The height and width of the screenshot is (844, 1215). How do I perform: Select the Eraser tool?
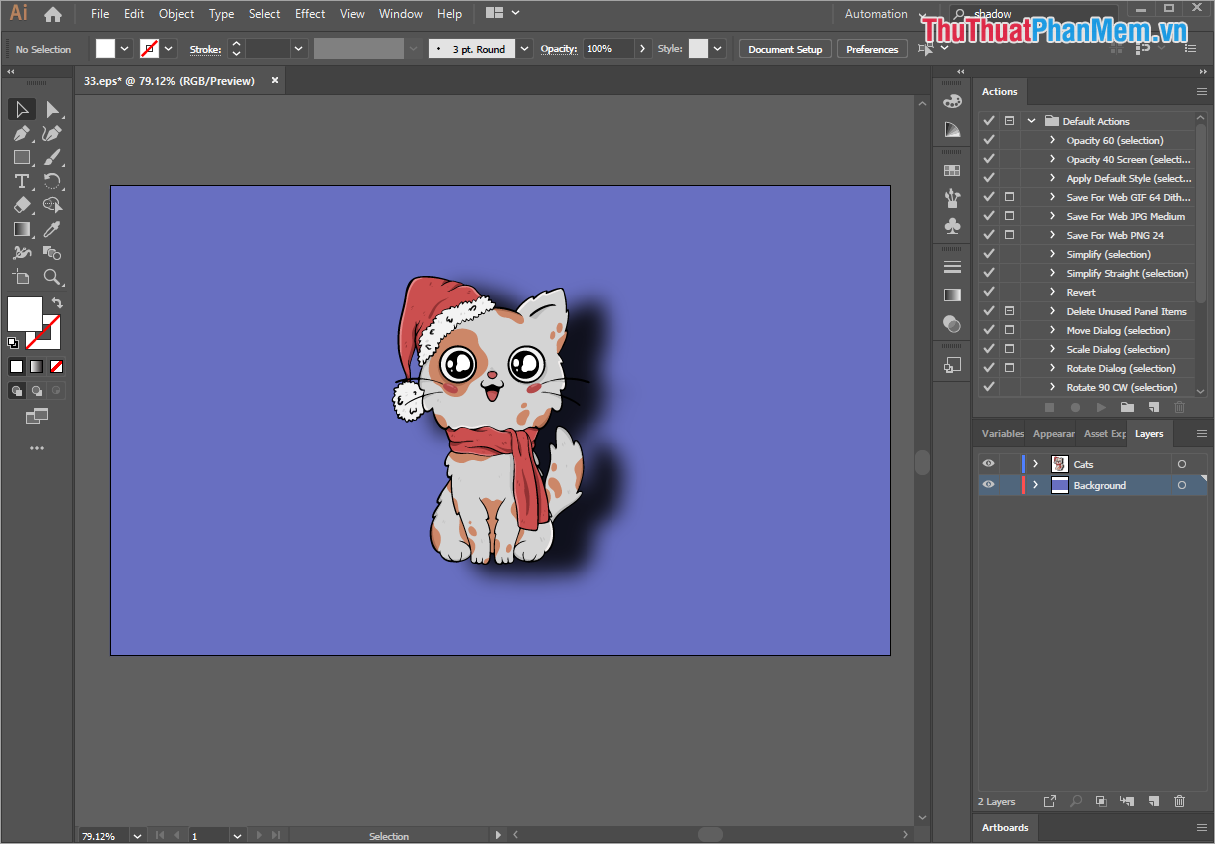coord(22,205)
